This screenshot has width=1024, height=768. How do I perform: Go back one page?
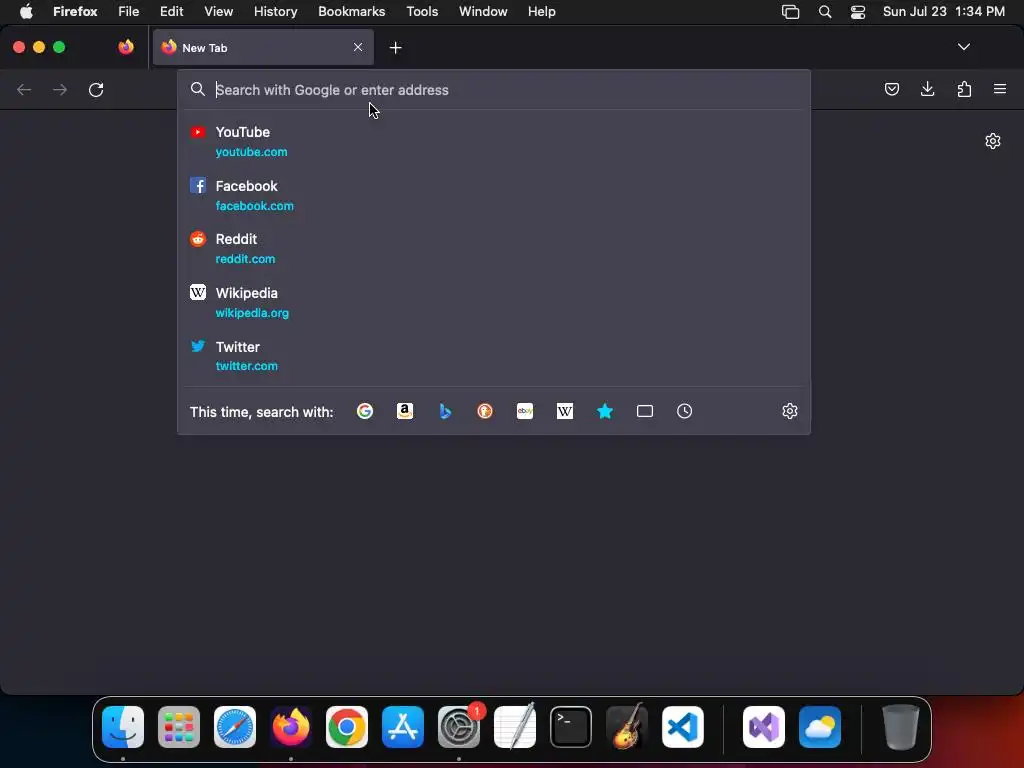[x=24, y=89]
